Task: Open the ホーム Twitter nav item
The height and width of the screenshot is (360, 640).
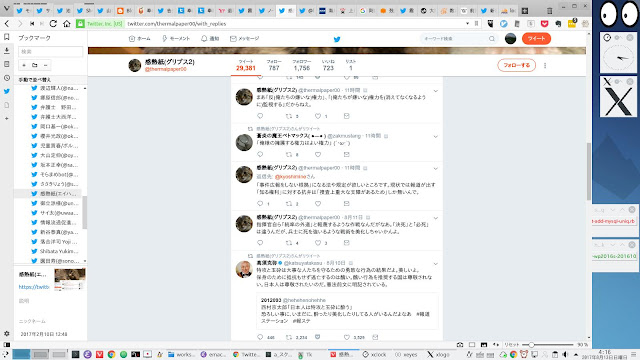Action: (139, 38)
